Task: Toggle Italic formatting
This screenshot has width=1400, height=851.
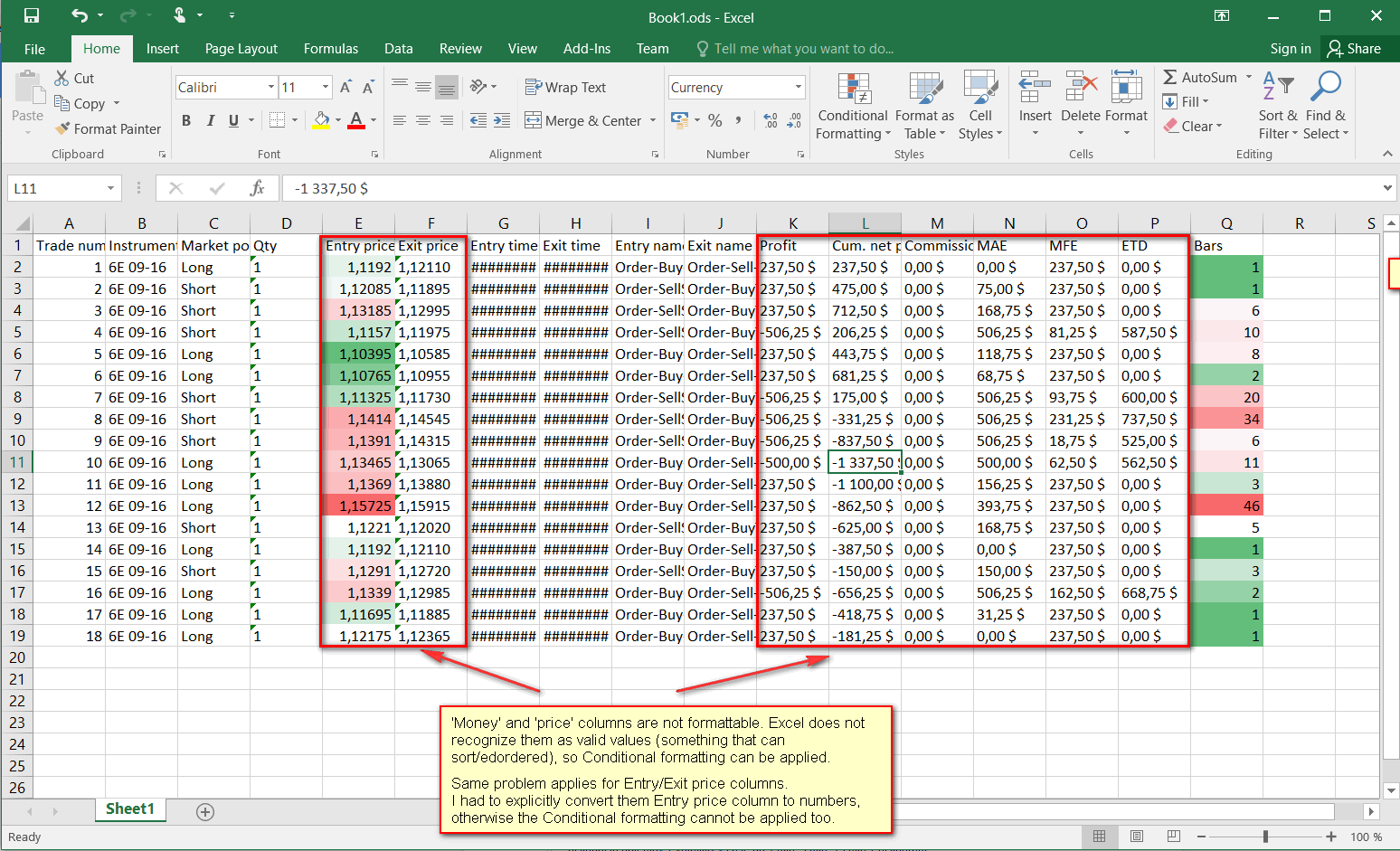Action: coord(210,120)
